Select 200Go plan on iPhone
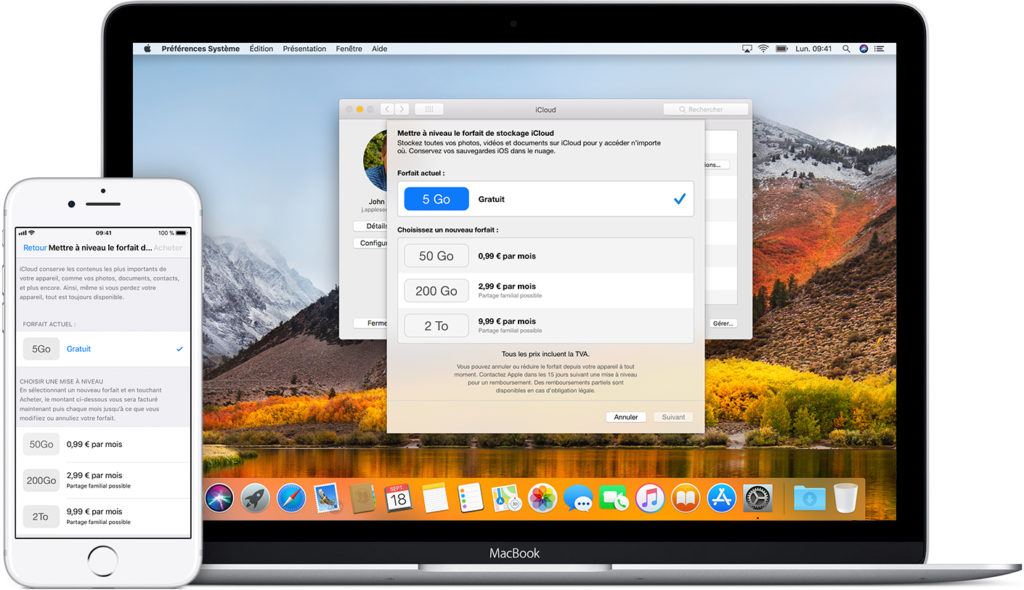Screen dimensions: 1024x590 [x=103, y=480]
